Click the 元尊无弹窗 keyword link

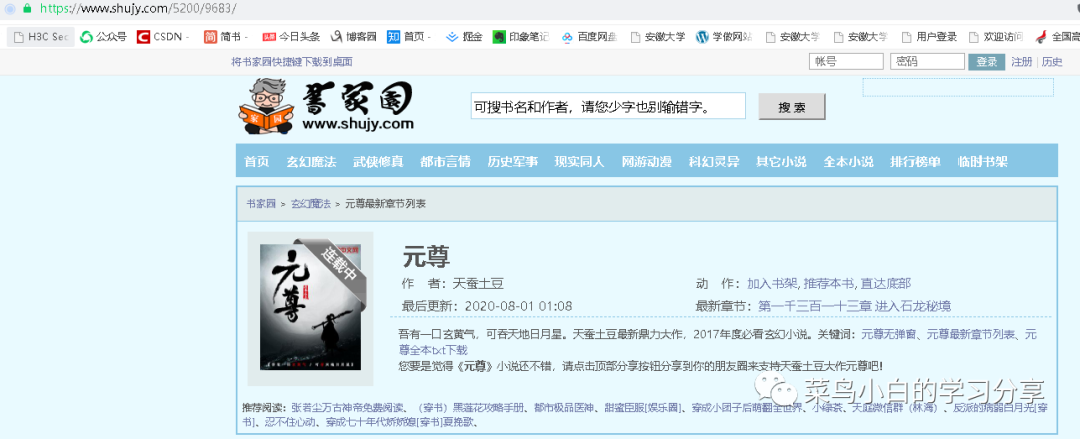[889, 334]
